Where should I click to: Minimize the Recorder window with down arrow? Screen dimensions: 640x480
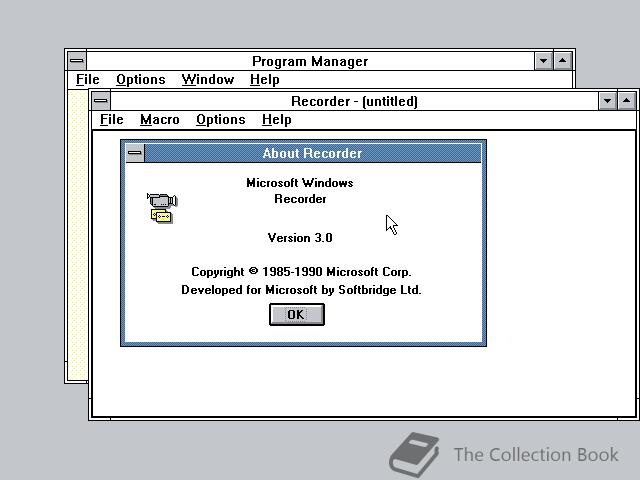click(x=607, y=101)
